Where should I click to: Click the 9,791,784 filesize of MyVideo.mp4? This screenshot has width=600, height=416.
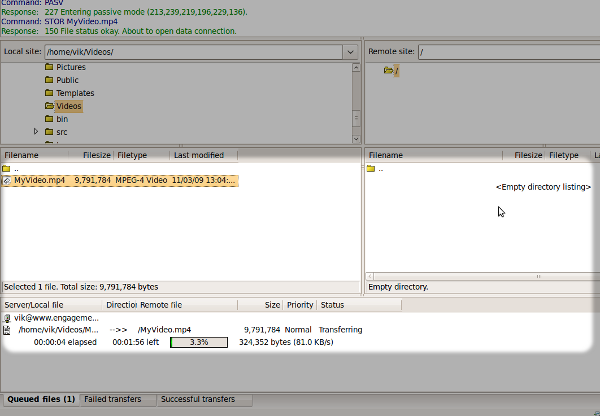[93, 180]
